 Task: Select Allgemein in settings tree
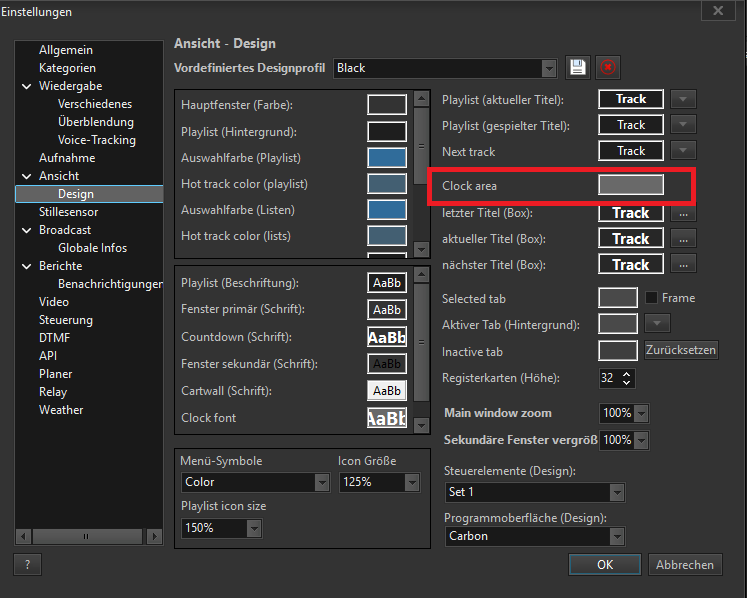point(66,50)
